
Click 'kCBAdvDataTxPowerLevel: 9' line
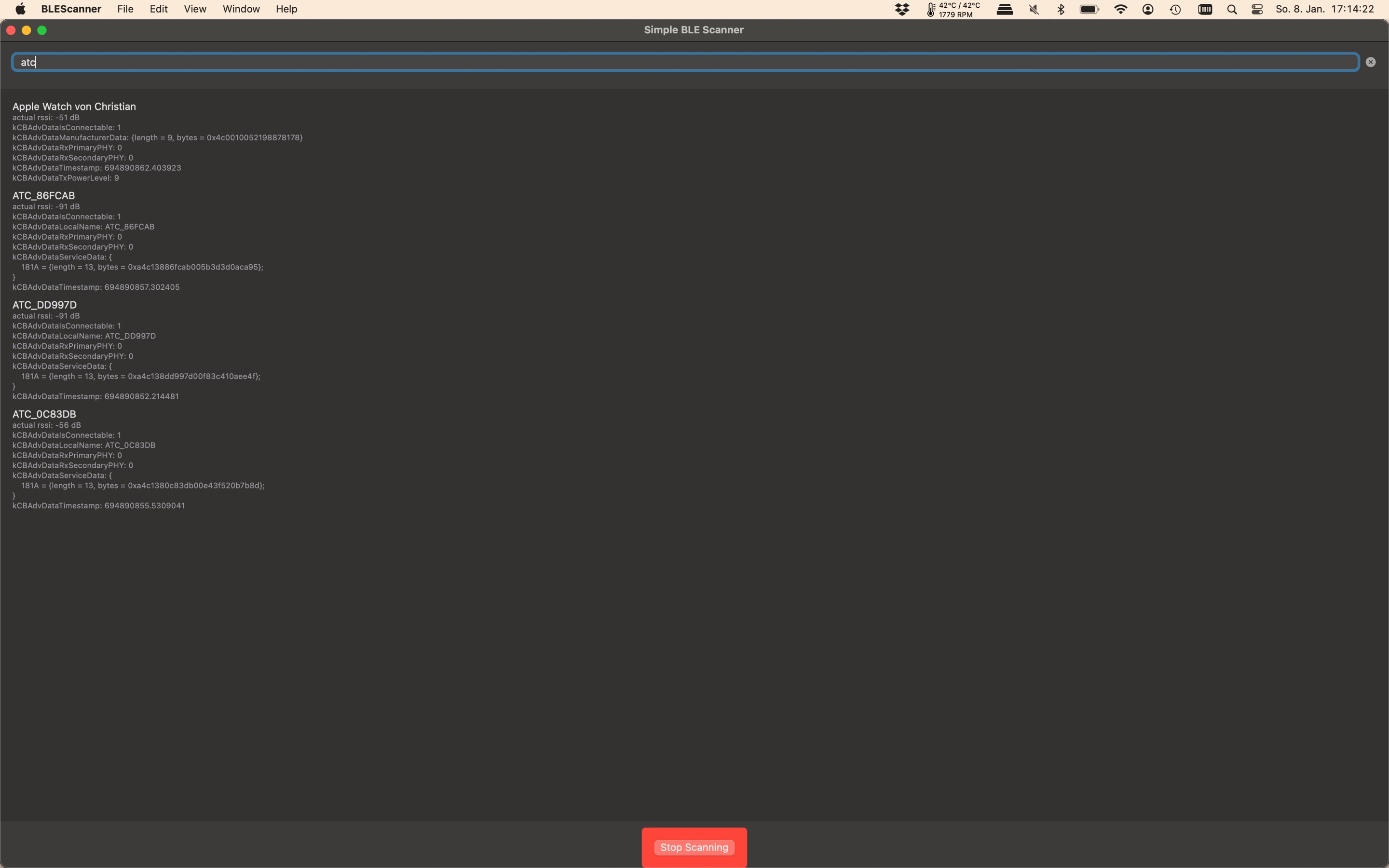[x=66, y=178]
